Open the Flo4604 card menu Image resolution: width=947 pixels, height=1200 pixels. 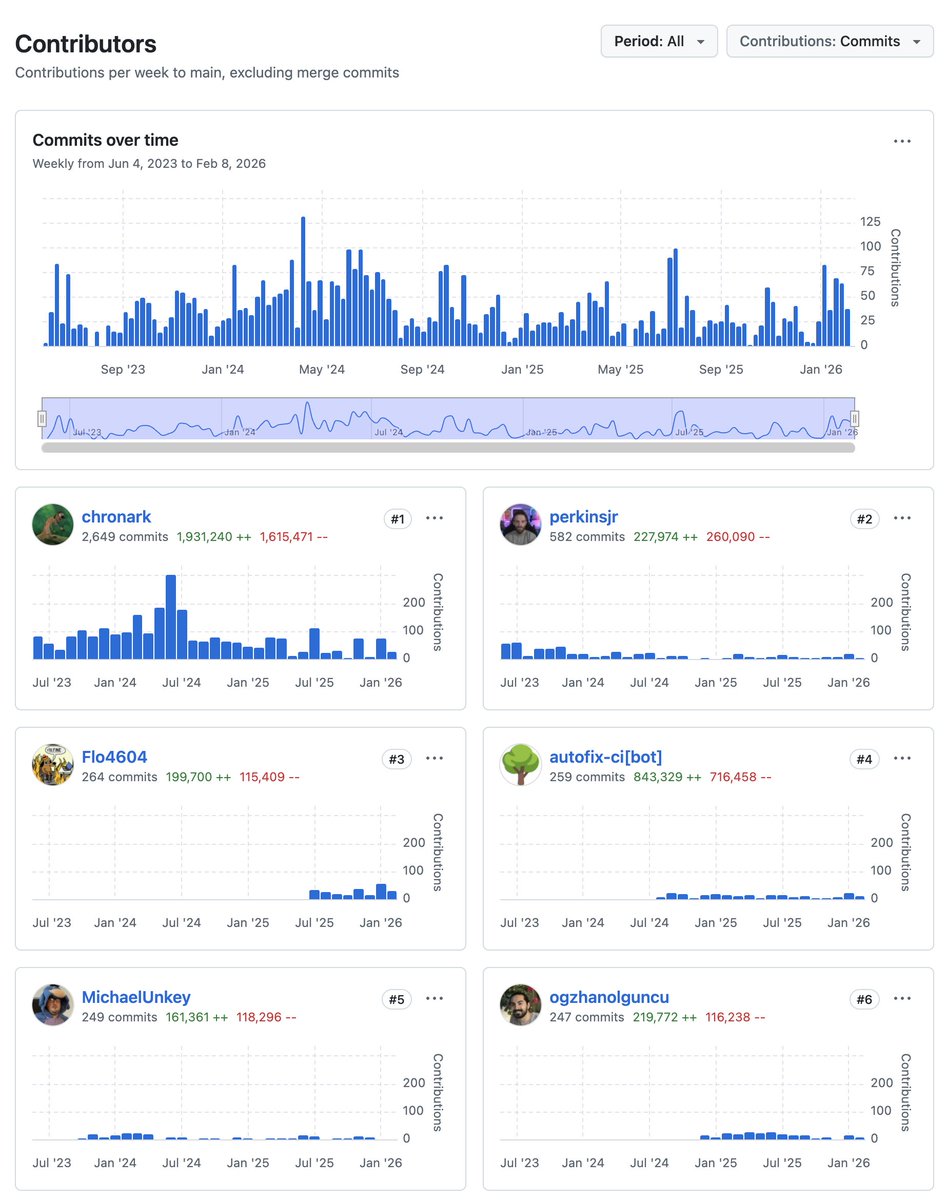[x=434, y=758]
